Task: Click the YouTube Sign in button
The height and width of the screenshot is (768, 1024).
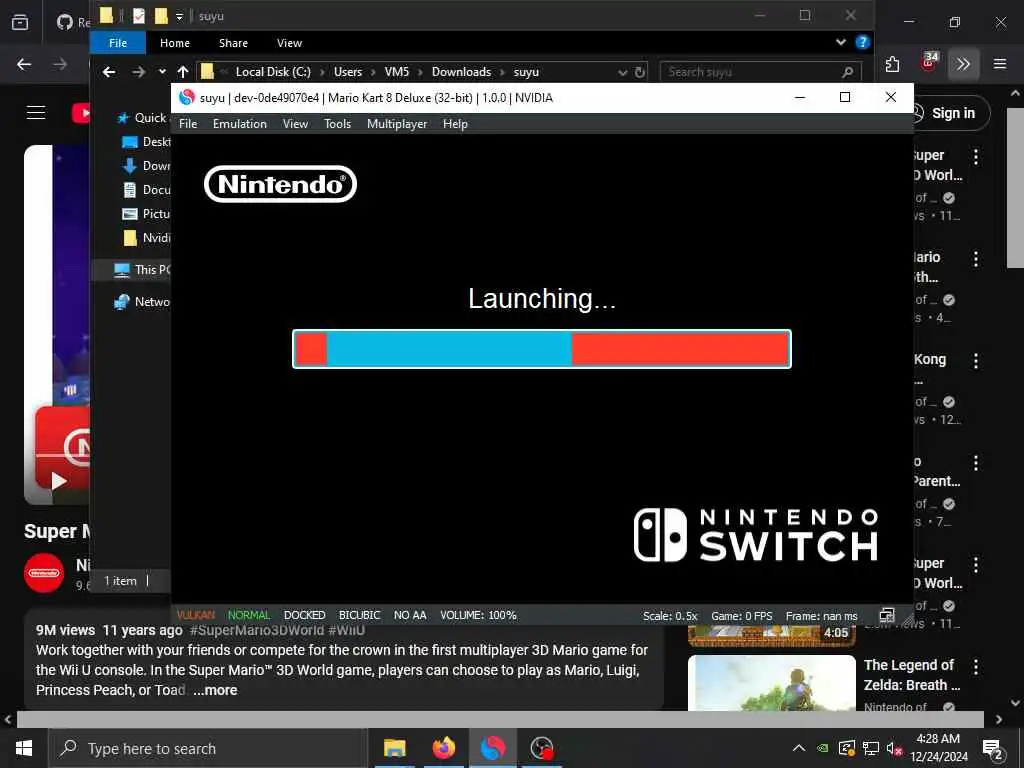Action: pos(951,113)
